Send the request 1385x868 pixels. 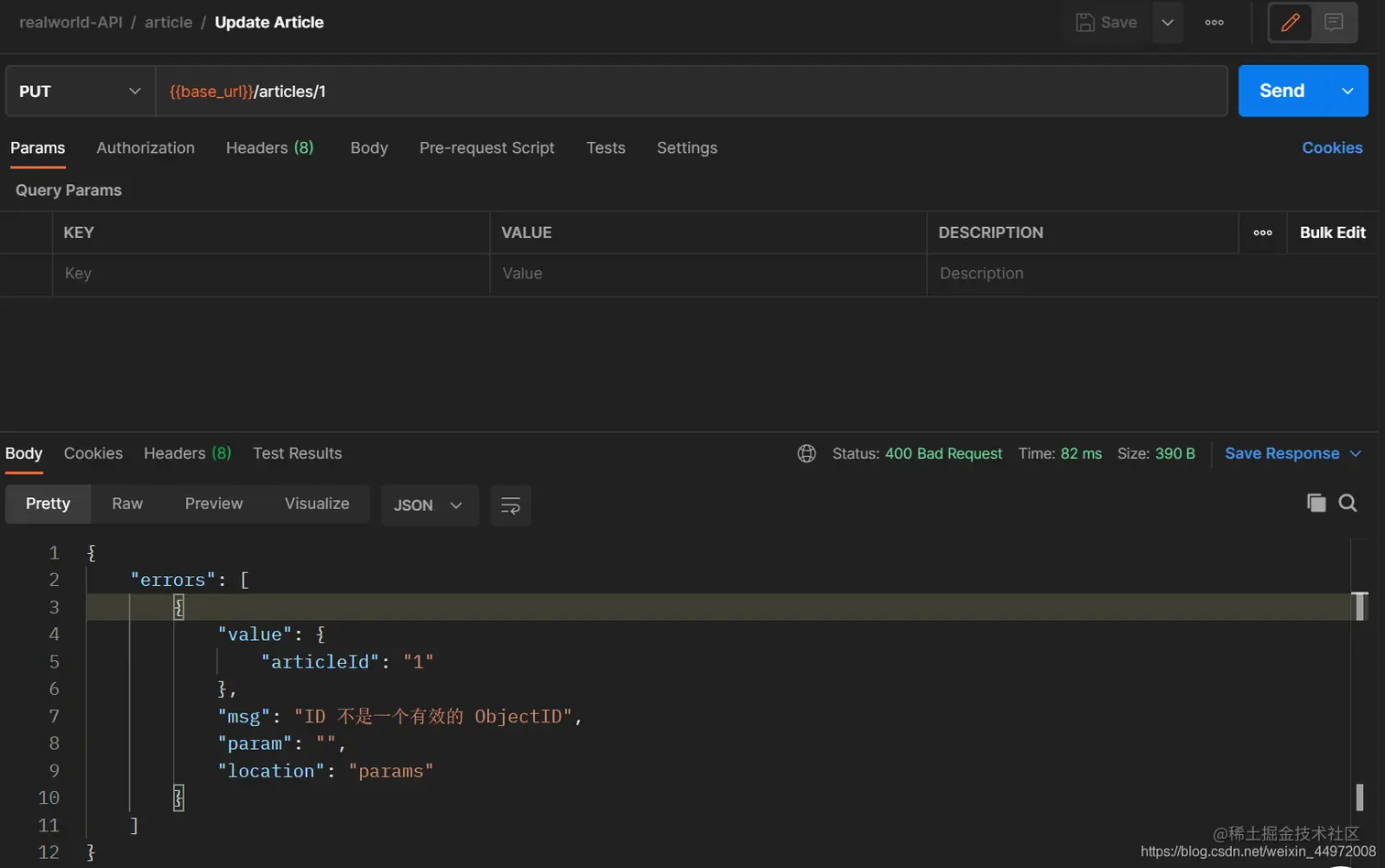(x=1281, y=91)
